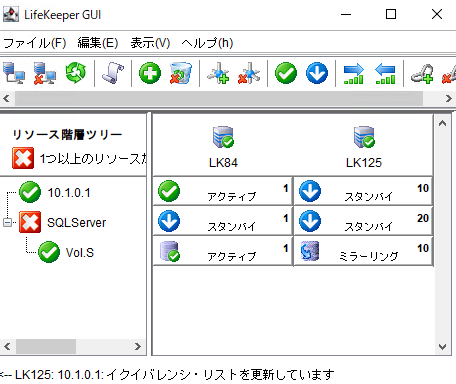Screen dimensions: 456x384
Task: Click the Disconnect from server toolbar icon
Action: pyautogui.click(x=45, y=73)
